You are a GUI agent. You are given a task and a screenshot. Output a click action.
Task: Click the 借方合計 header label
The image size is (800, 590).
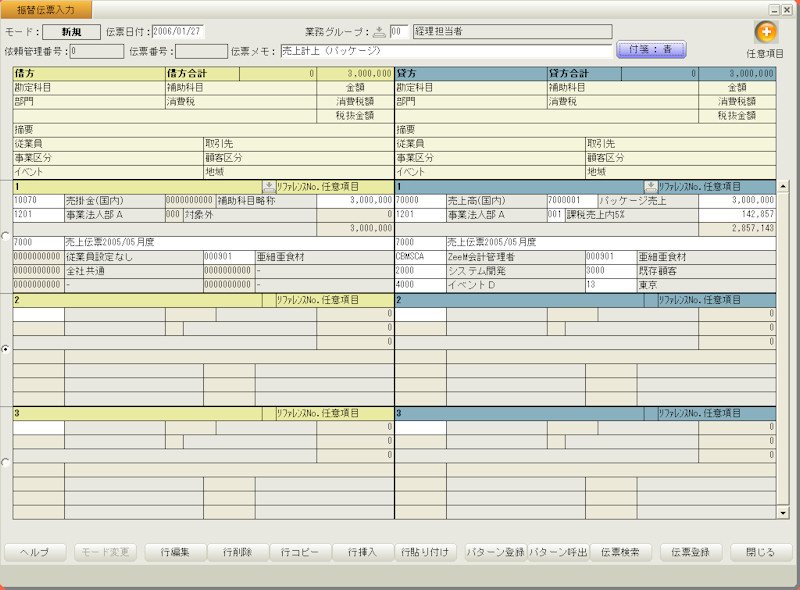tap(187, 73)
